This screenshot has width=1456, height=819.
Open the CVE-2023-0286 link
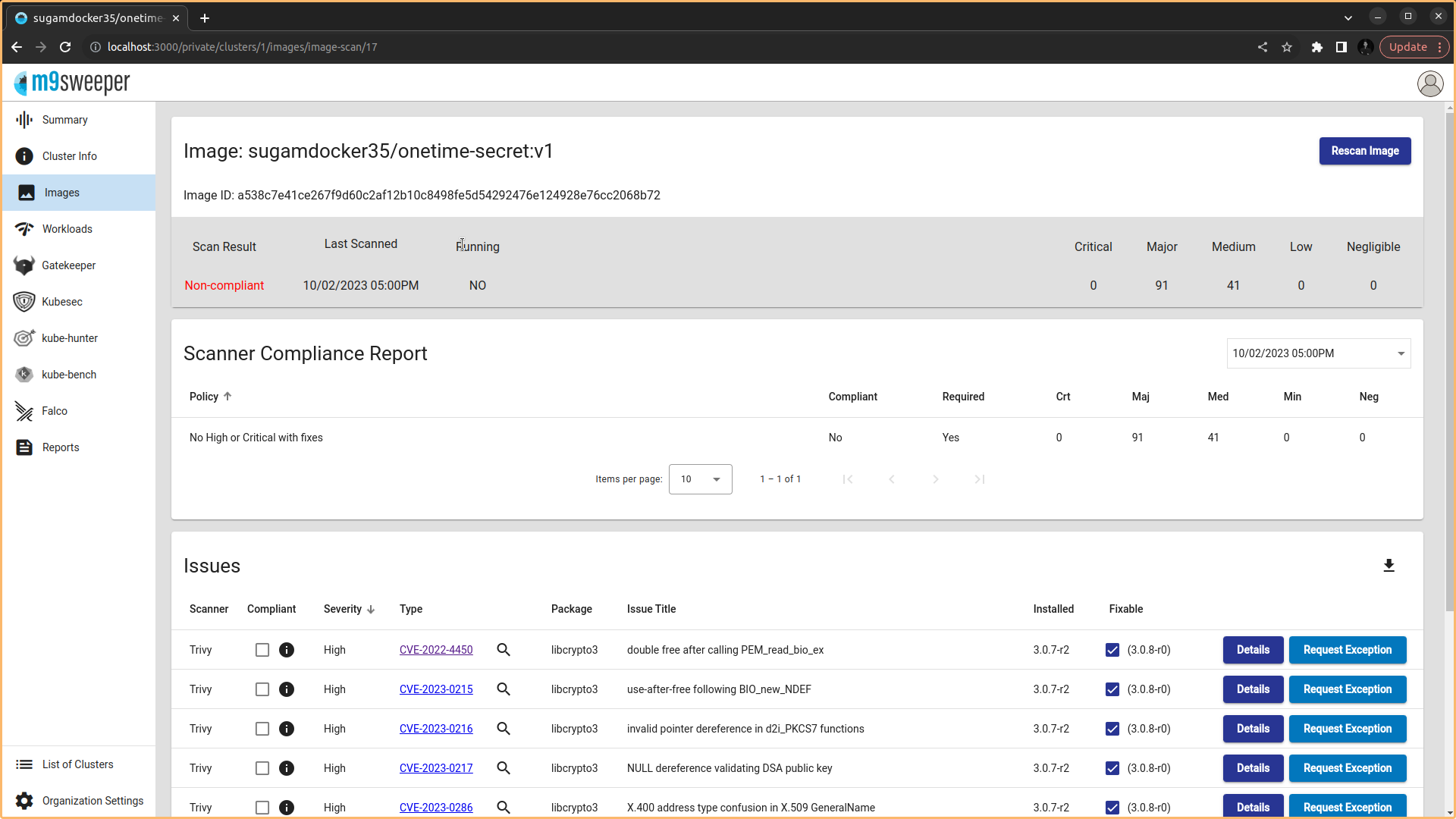(436, 808)
